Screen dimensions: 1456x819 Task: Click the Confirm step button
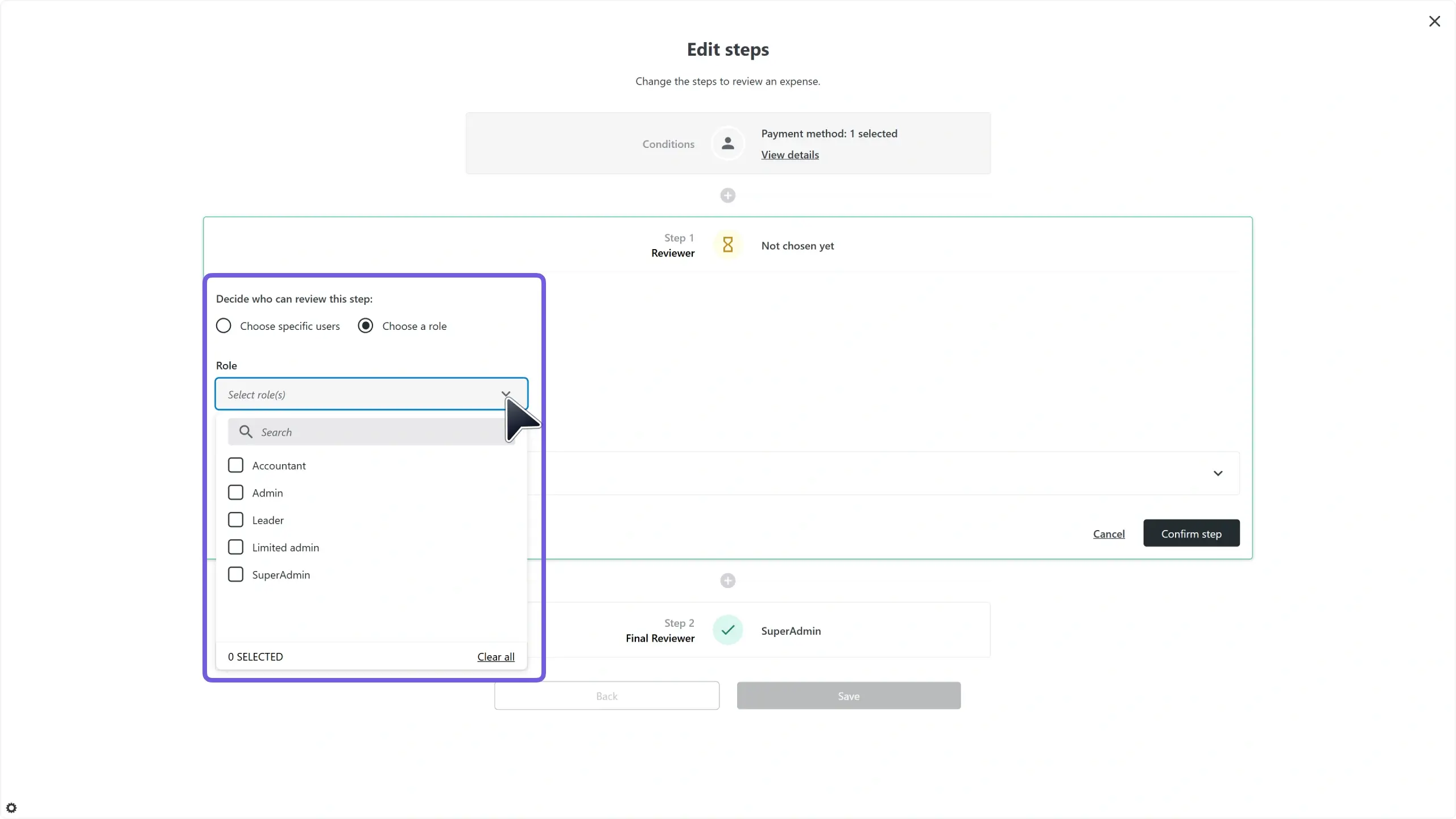coord(1191,533)
